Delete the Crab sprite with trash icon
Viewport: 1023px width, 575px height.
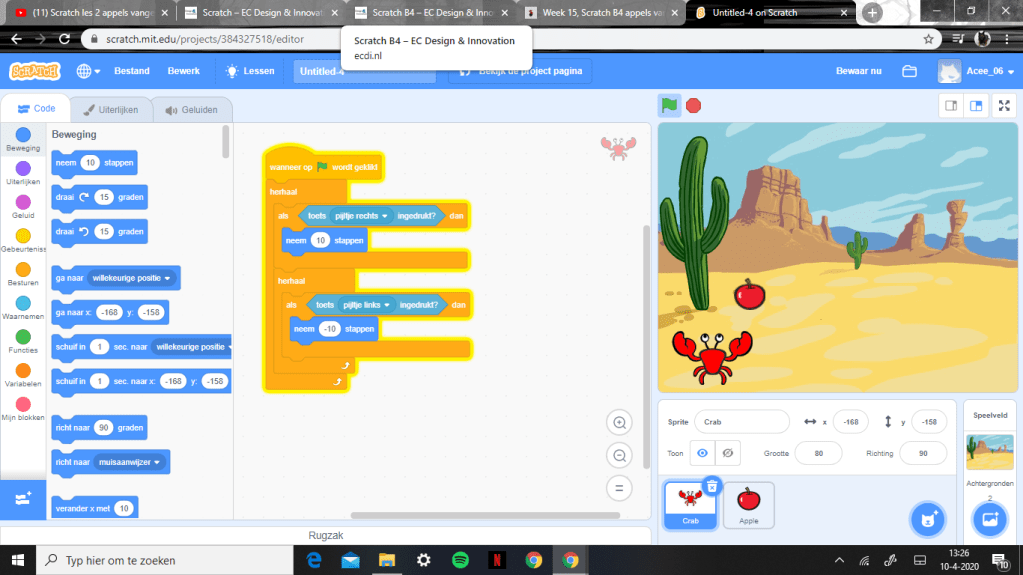[x=711, y=486]
